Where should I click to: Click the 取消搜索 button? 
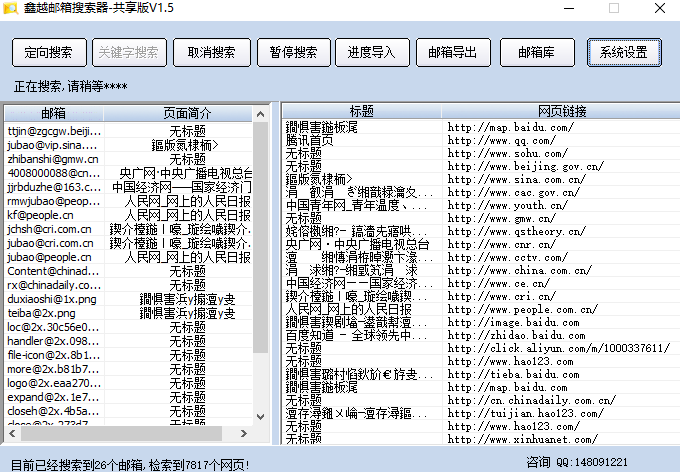coord(212,52)
